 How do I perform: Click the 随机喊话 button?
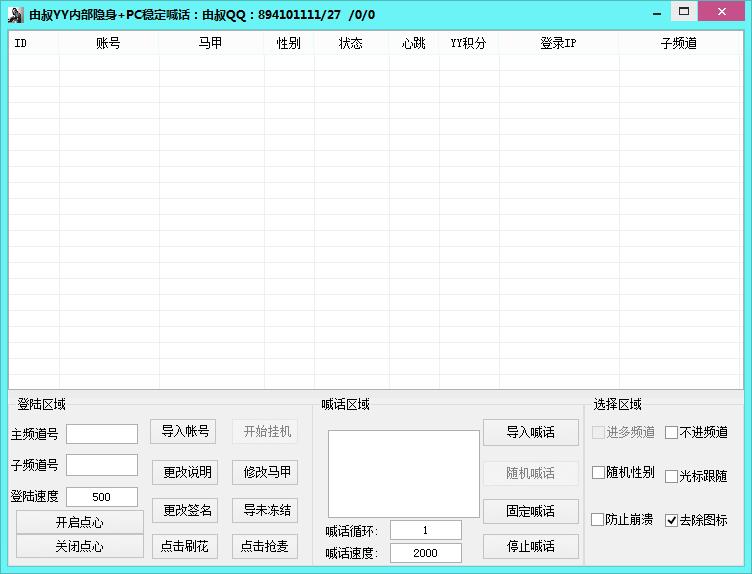(x=531, y=474)
